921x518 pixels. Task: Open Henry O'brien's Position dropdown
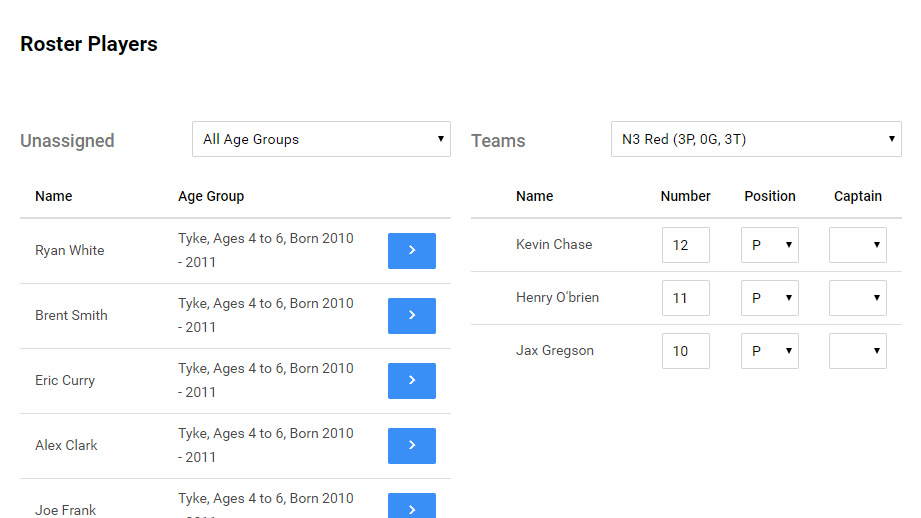769,298
